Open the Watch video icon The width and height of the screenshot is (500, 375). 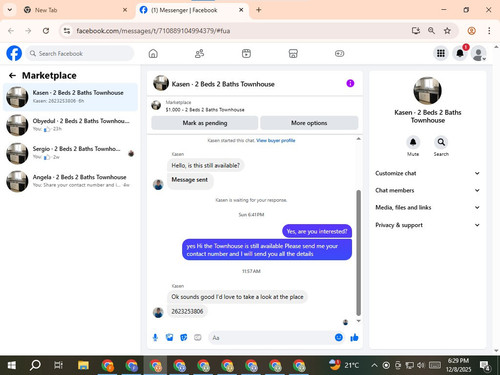tap(246, 53)
